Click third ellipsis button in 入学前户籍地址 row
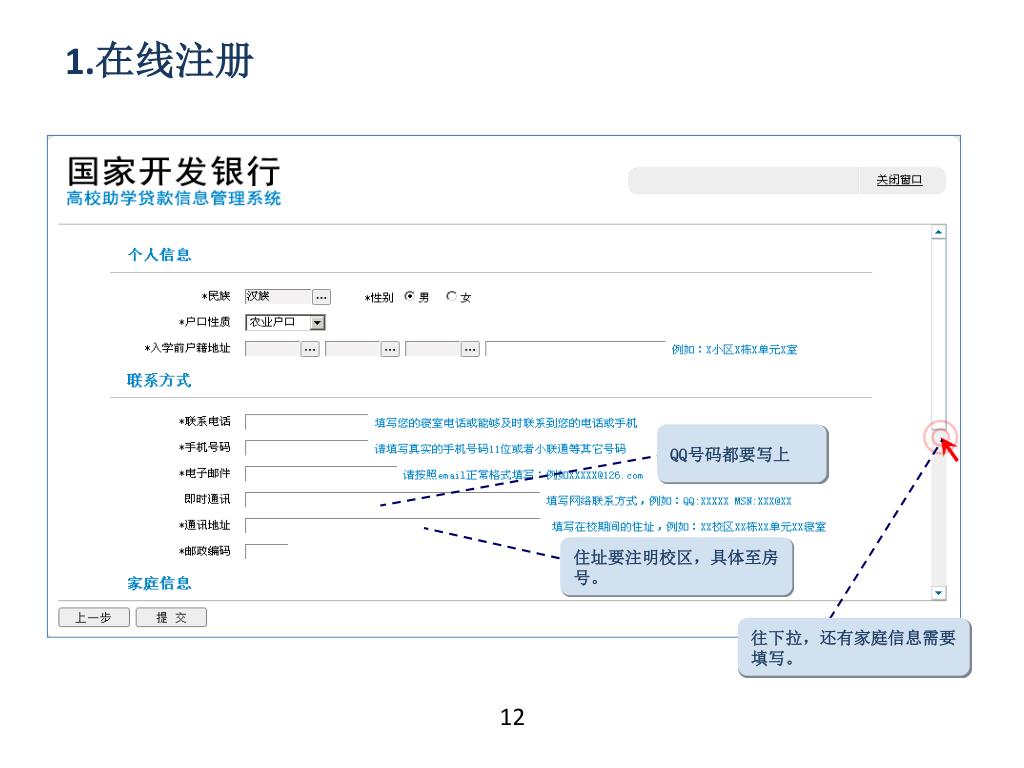The height and width of the screenshot is (768, 1024). pos(470,349)
